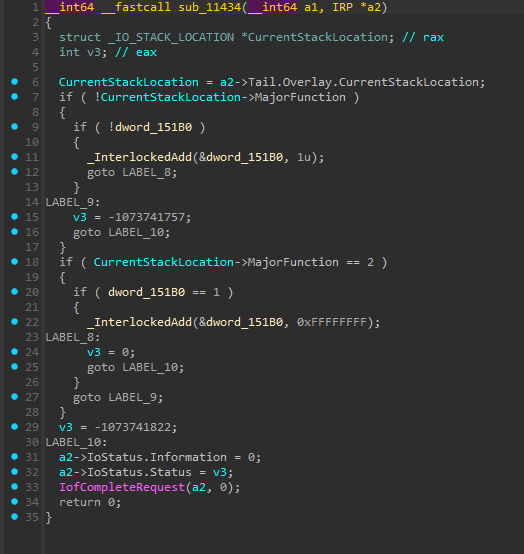524x554 pixels.
Task: Click the IofCompleteRequest function call
Action: 122,487
